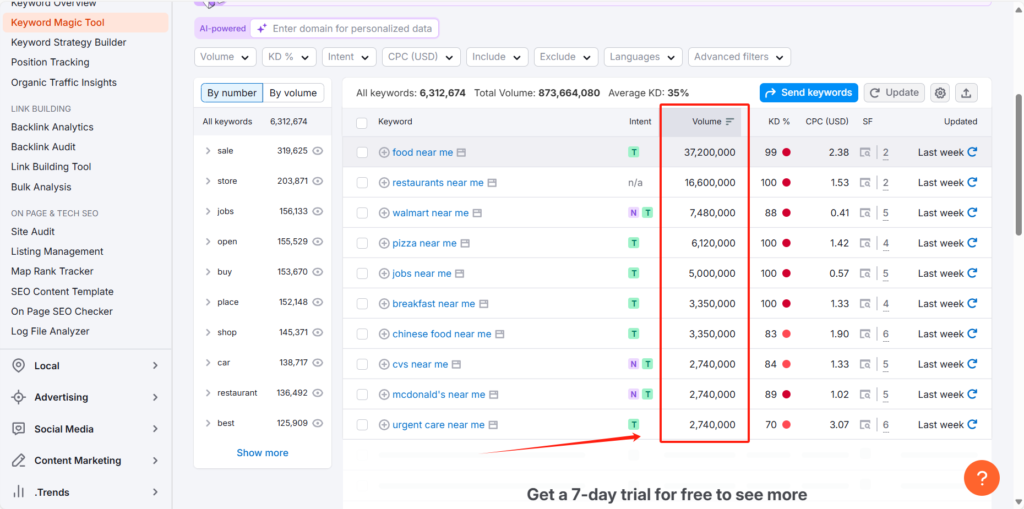Click Volume column sort icon
The width and height of the screenshot is (1024, 509).
point(730,122)
